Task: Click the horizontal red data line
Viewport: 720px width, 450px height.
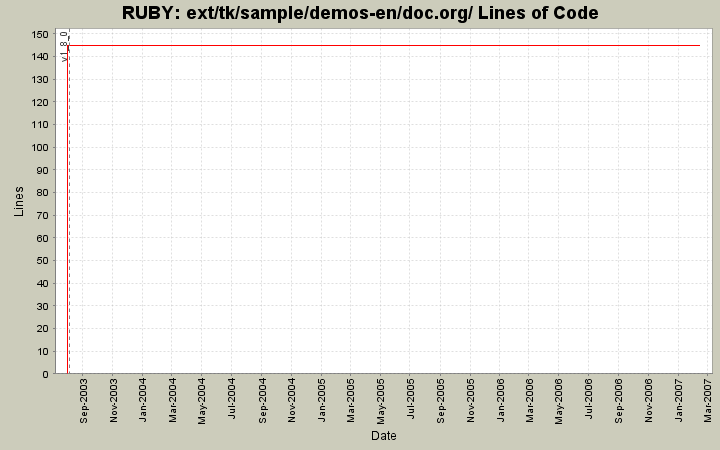Action: (x=384, y=45)
